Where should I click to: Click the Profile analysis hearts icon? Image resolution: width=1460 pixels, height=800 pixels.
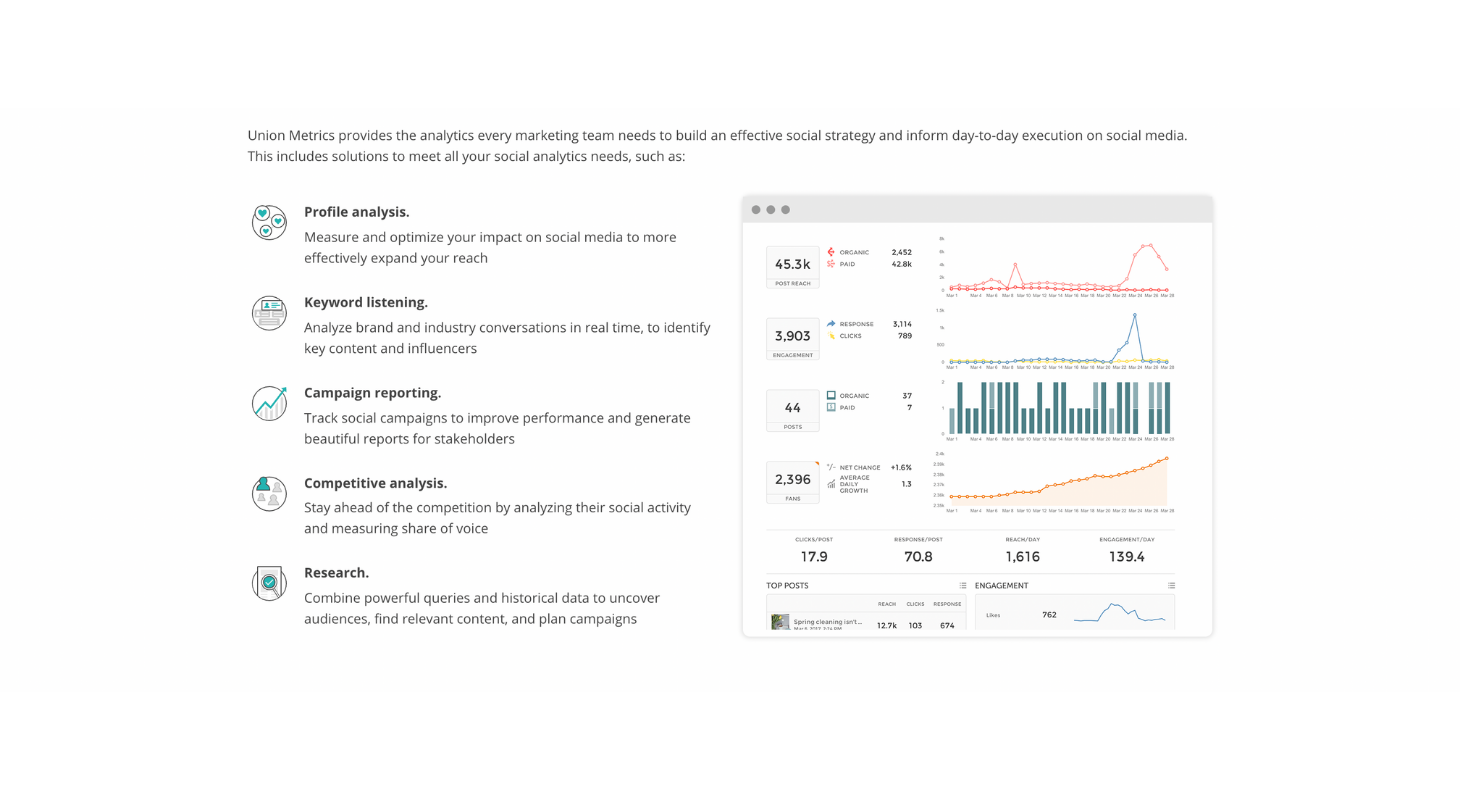coord(269,222)
